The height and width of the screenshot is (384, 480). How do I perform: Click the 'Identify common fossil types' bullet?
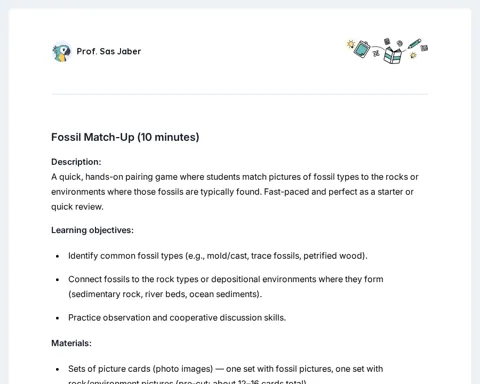tap(218, 256)
